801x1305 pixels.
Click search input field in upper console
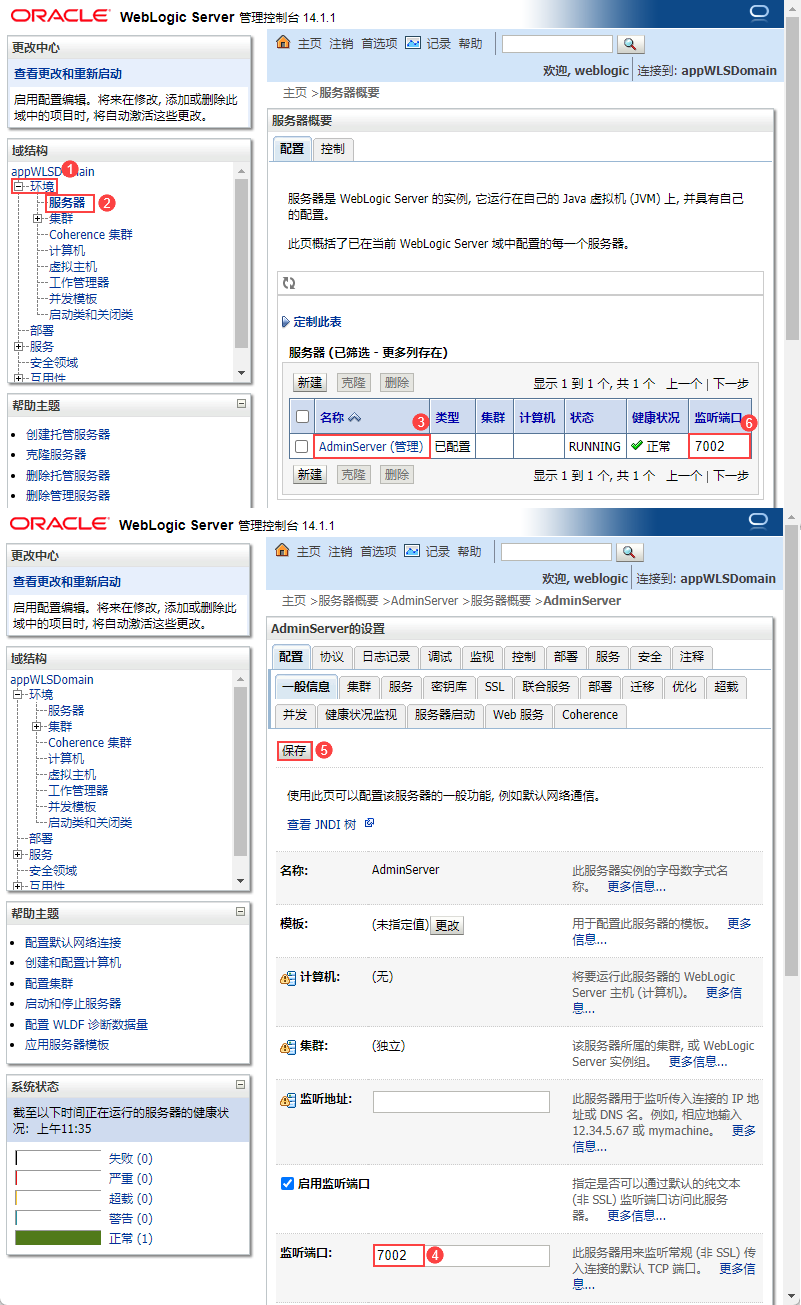click(x=557, y=44)
